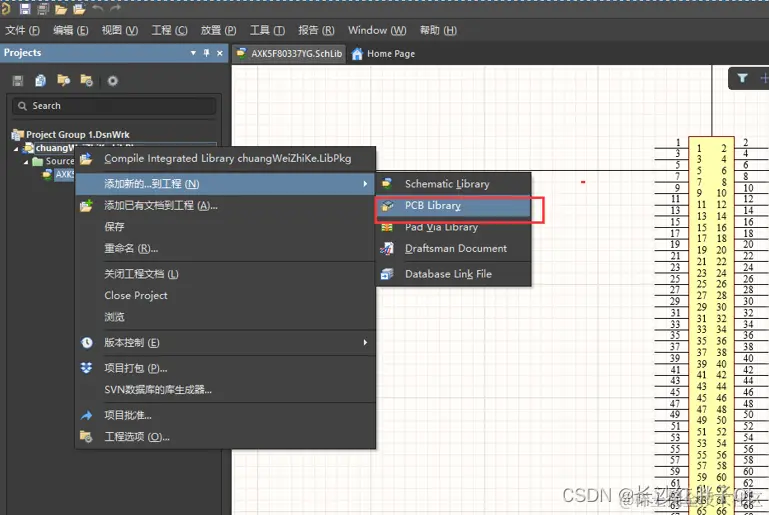Open the 帮助 (H) menu

438,30
